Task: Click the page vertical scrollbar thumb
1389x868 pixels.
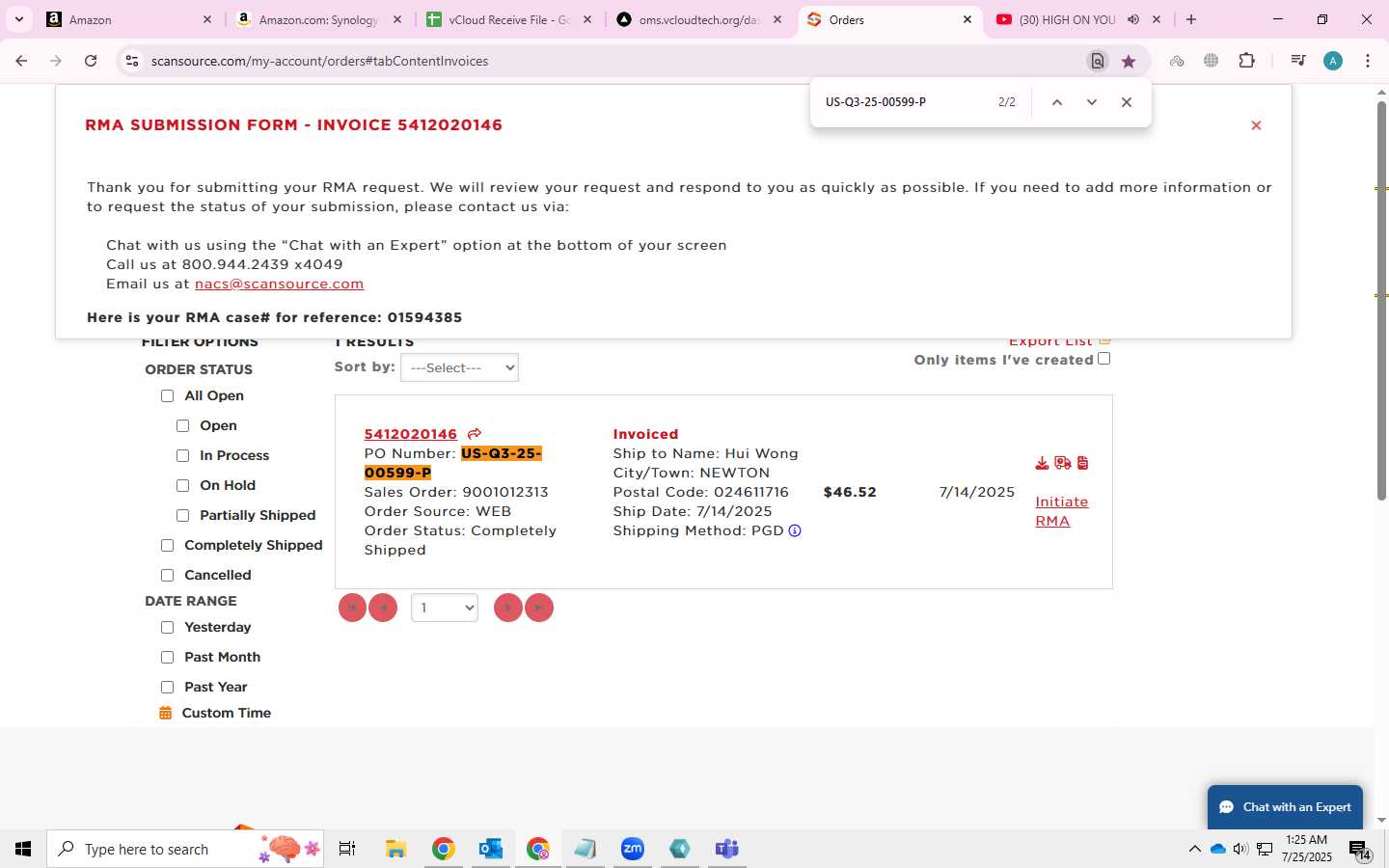Action: pos(1381,301)
